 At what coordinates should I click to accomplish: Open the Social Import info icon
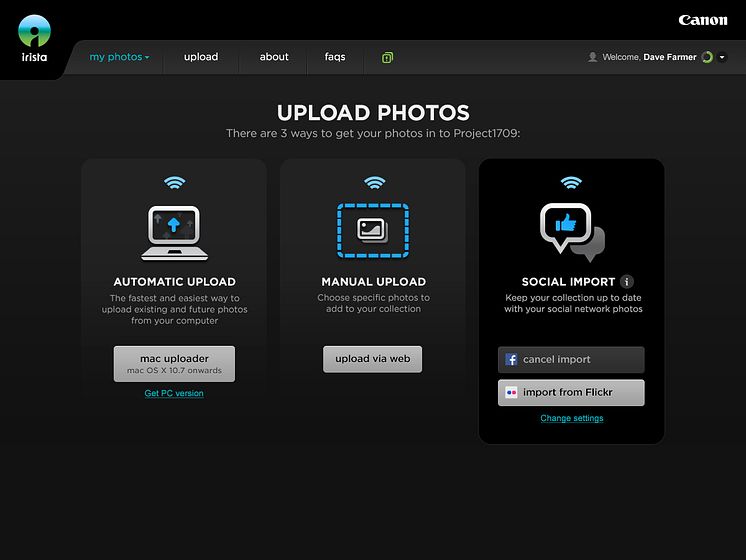tap(627, 282)
